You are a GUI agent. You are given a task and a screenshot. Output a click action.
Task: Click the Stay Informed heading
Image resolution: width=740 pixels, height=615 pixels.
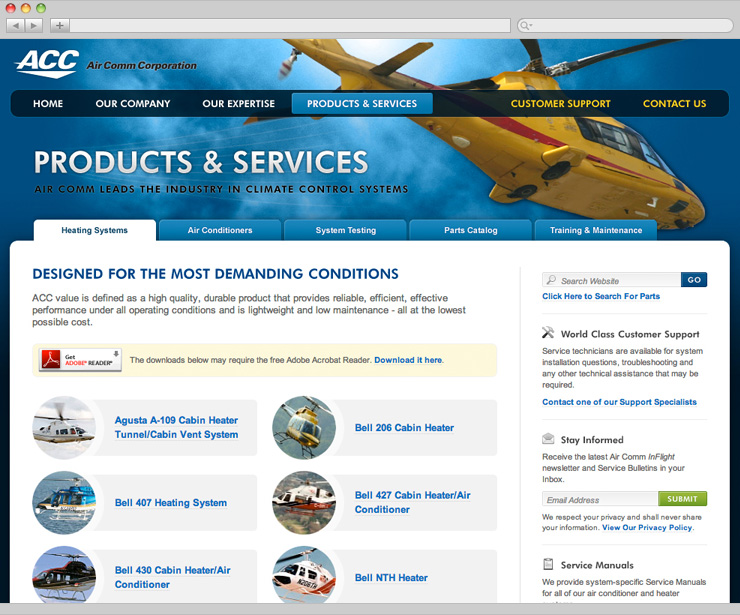click(592, 440)
